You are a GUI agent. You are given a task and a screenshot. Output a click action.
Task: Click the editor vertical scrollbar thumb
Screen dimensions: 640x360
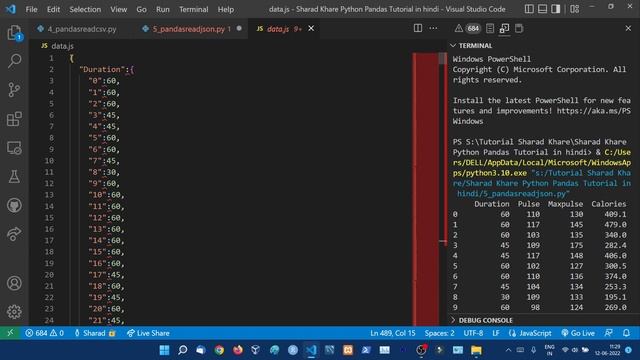pyautogui.click(x=443, y=58)
